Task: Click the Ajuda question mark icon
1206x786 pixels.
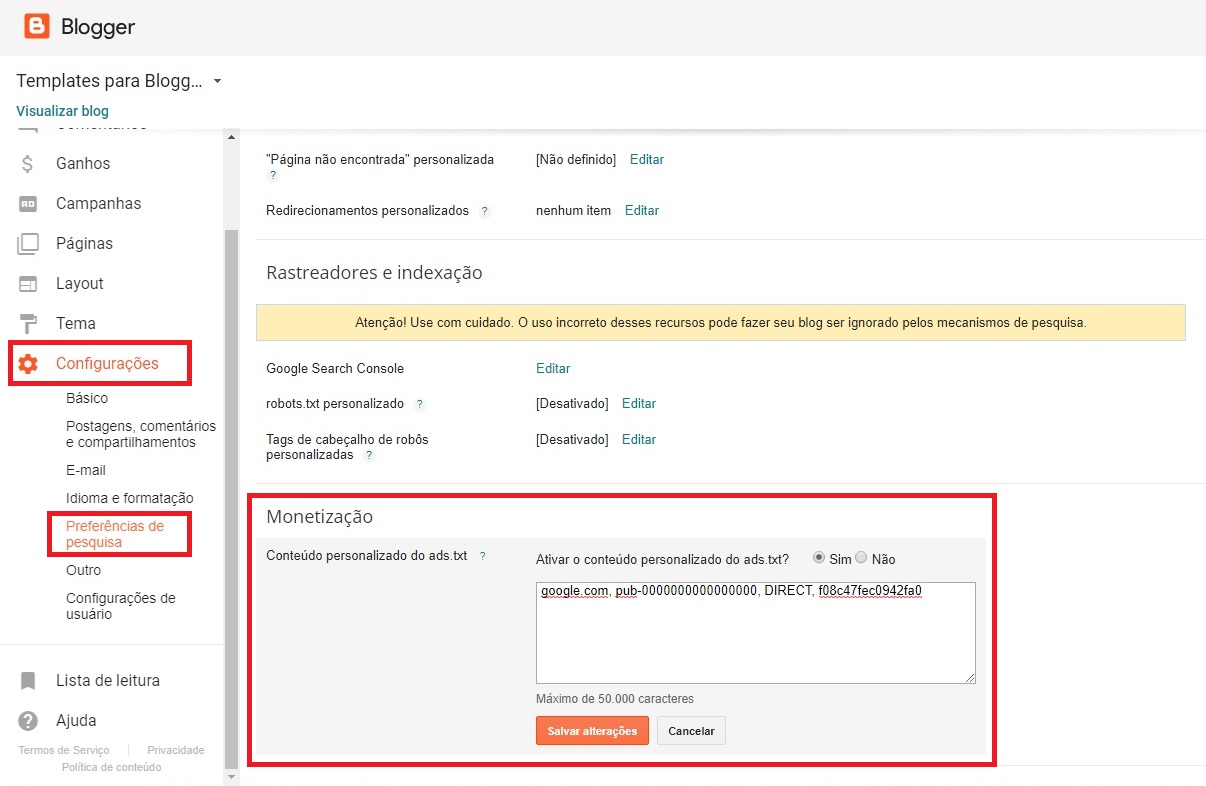Action: click(28, 720)
